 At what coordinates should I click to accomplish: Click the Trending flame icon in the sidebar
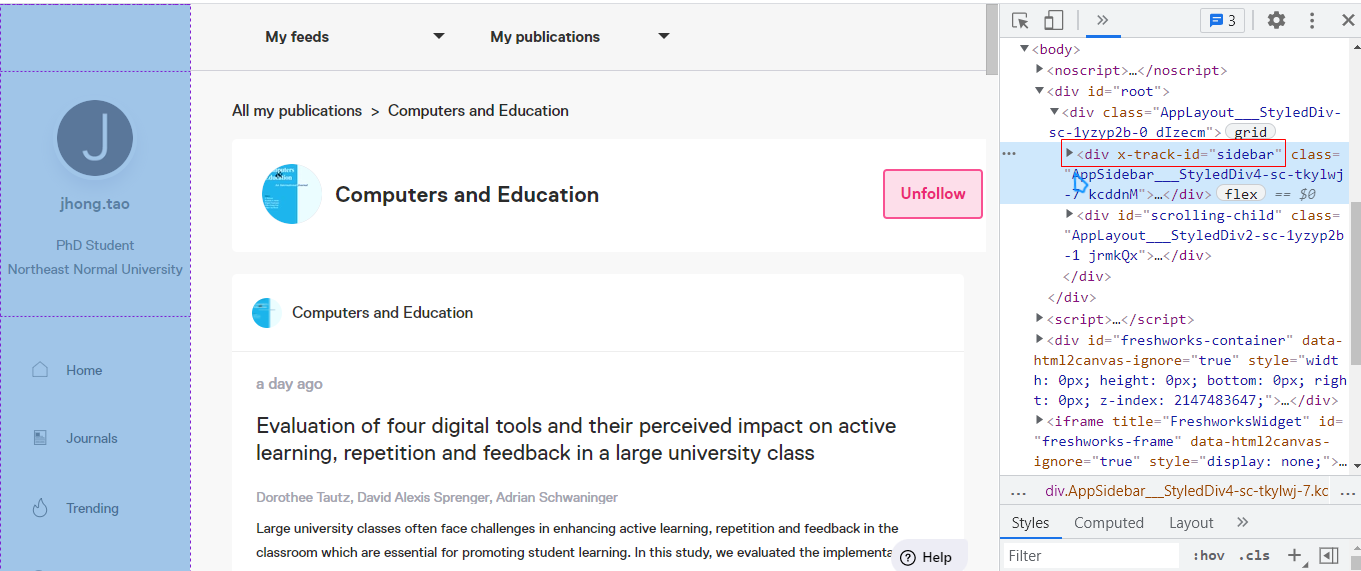(40, 508)
